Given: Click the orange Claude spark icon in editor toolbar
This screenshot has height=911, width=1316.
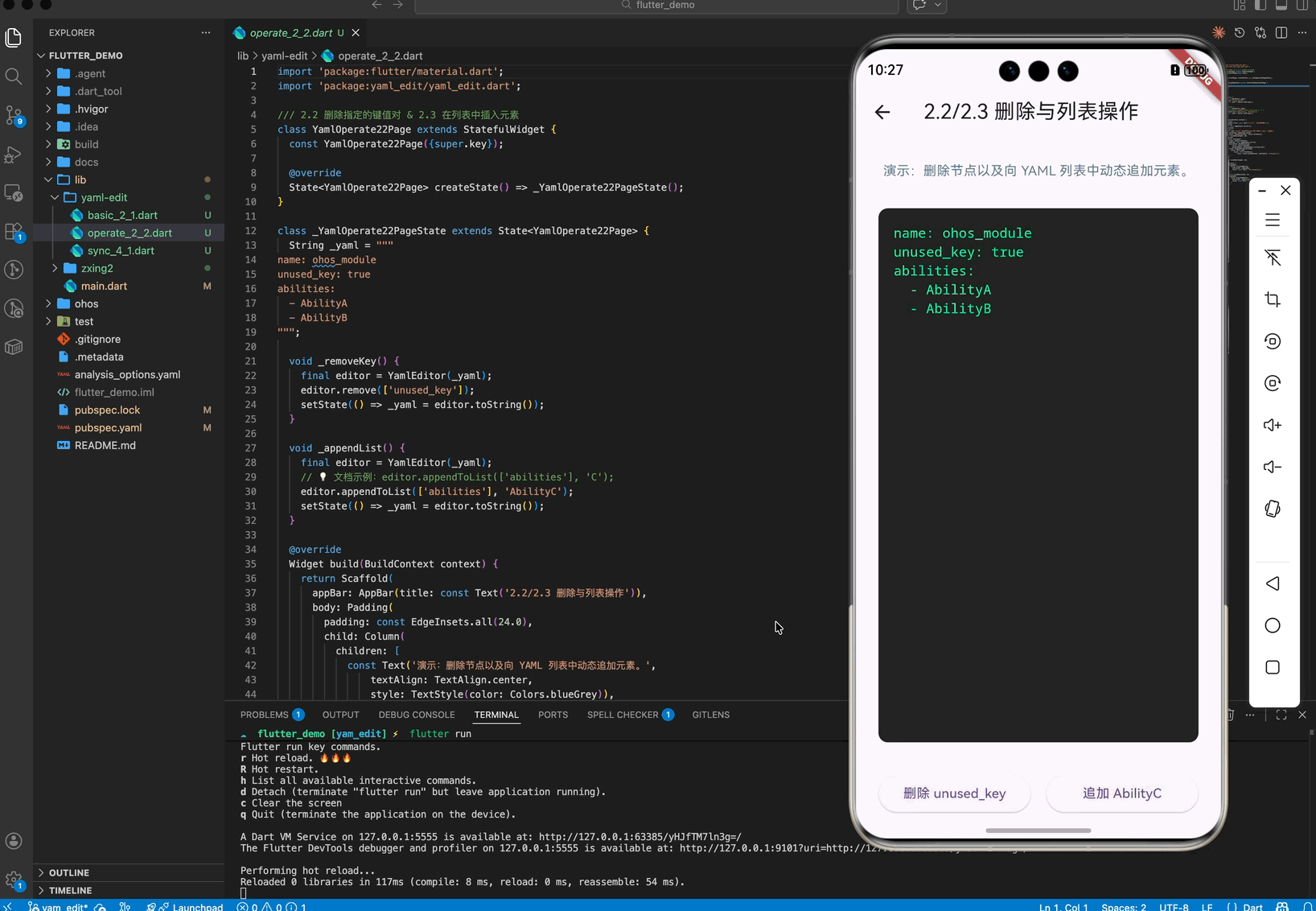Looking at the screenshot, I should pyautogui.click(x=1219, y=32).
